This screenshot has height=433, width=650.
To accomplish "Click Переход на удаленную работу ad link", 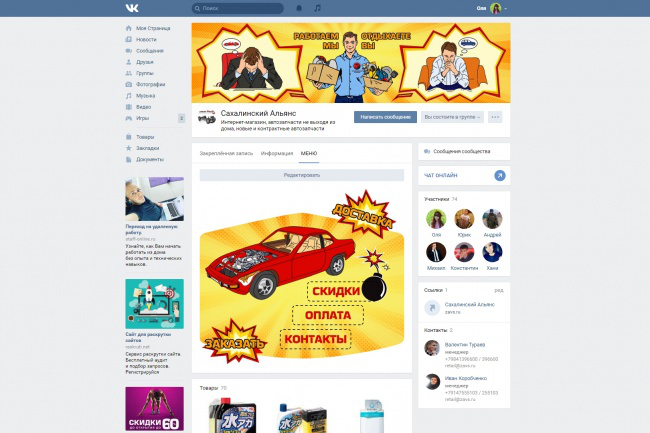I will [x=152, y=230].
